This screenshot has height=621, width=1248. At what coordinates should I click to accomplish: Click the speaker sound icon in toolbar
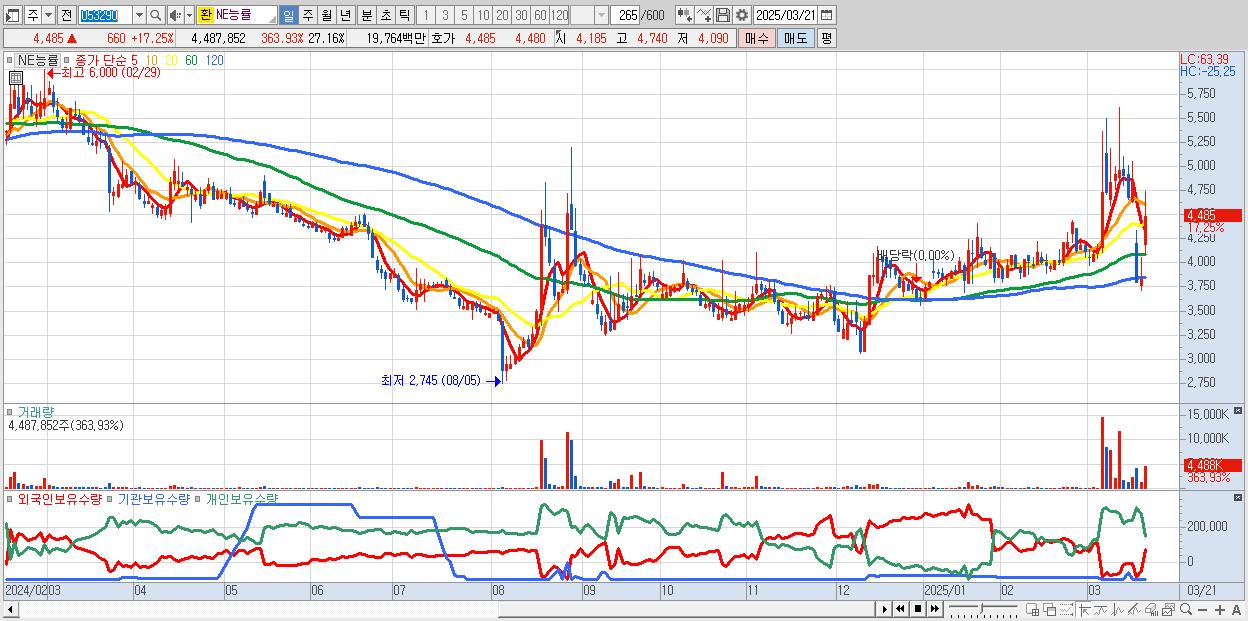[174, 15]
